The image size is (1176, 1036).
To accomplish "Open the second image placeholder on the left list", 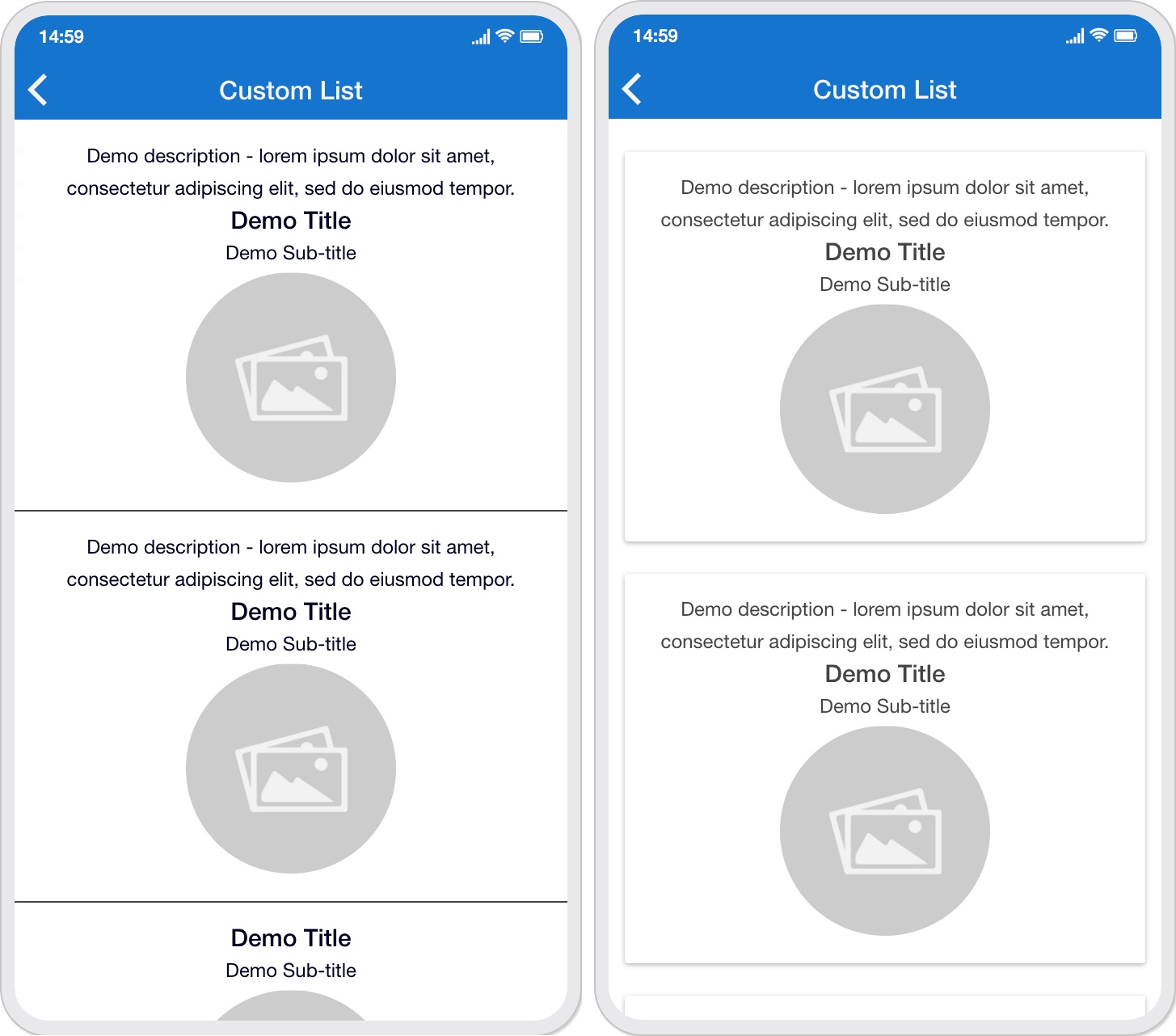I will [x=291, y=769].
